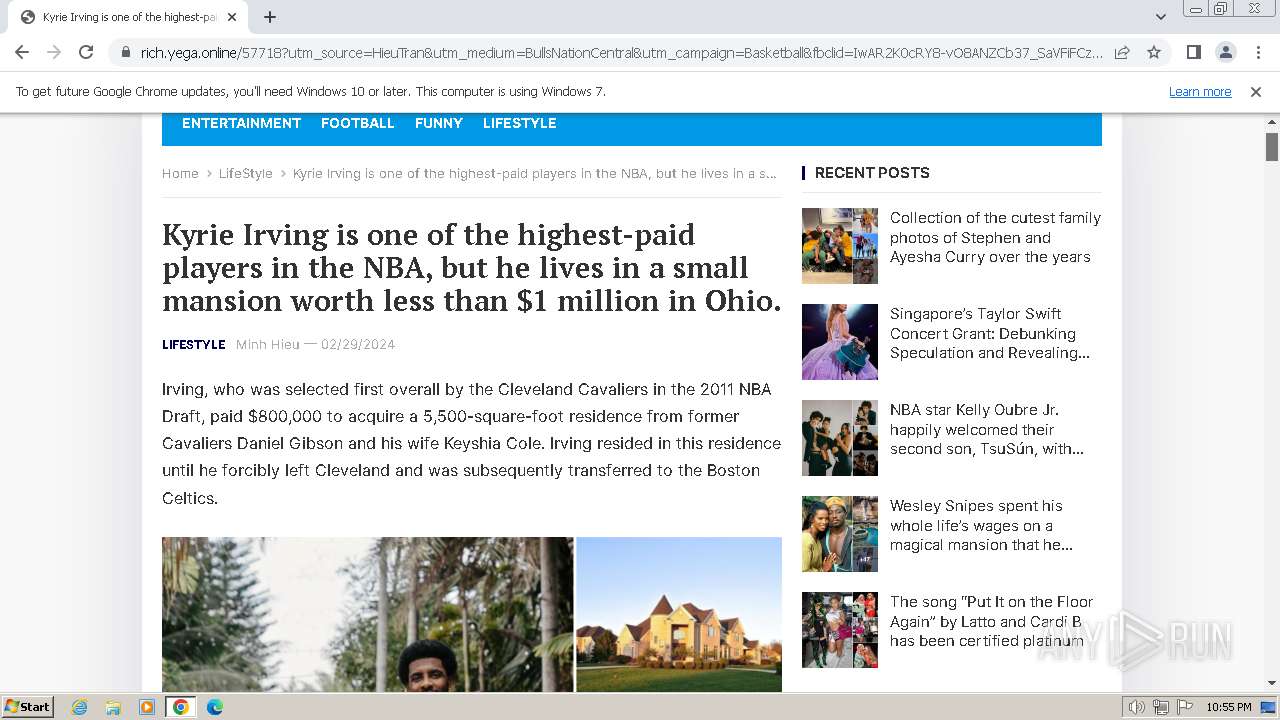This screenshot has height=720, width=1280.
Task: Click the clock showing 10:55 PM
Action: 1229,707
